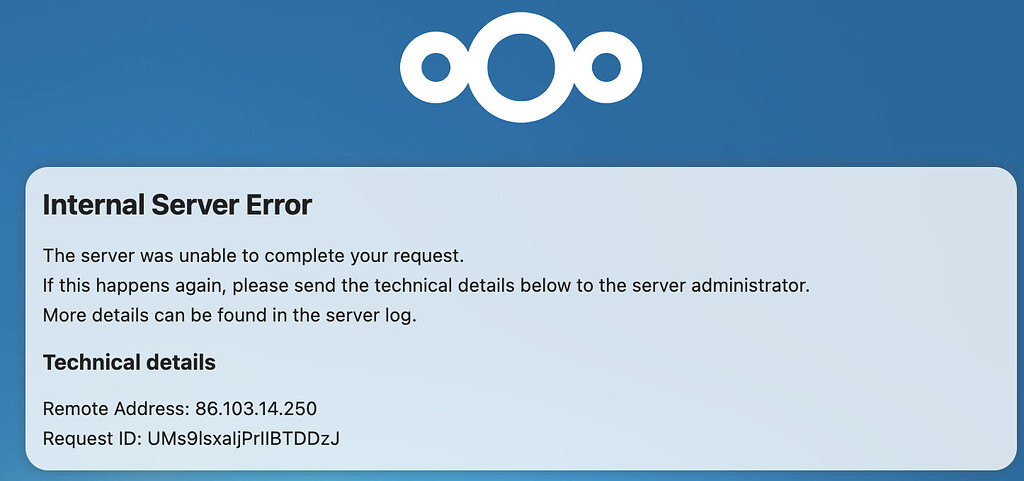Click the left small circle of Nextcloud logo
1024x481 pixels.
pos(436,68)
